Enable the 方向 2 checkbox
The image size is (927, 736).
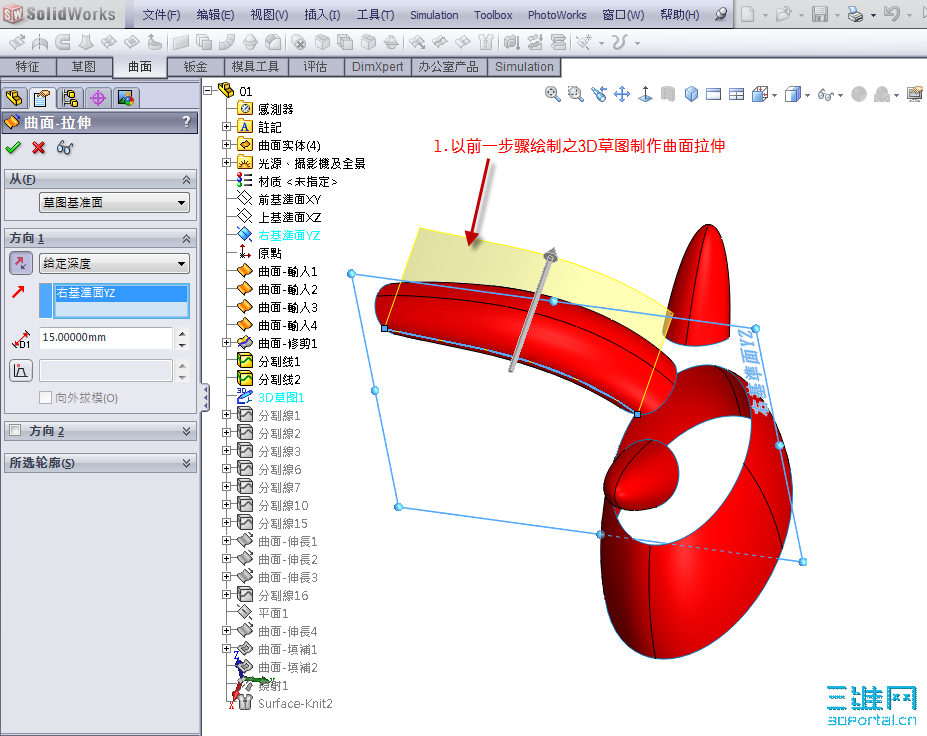point(15,430)
